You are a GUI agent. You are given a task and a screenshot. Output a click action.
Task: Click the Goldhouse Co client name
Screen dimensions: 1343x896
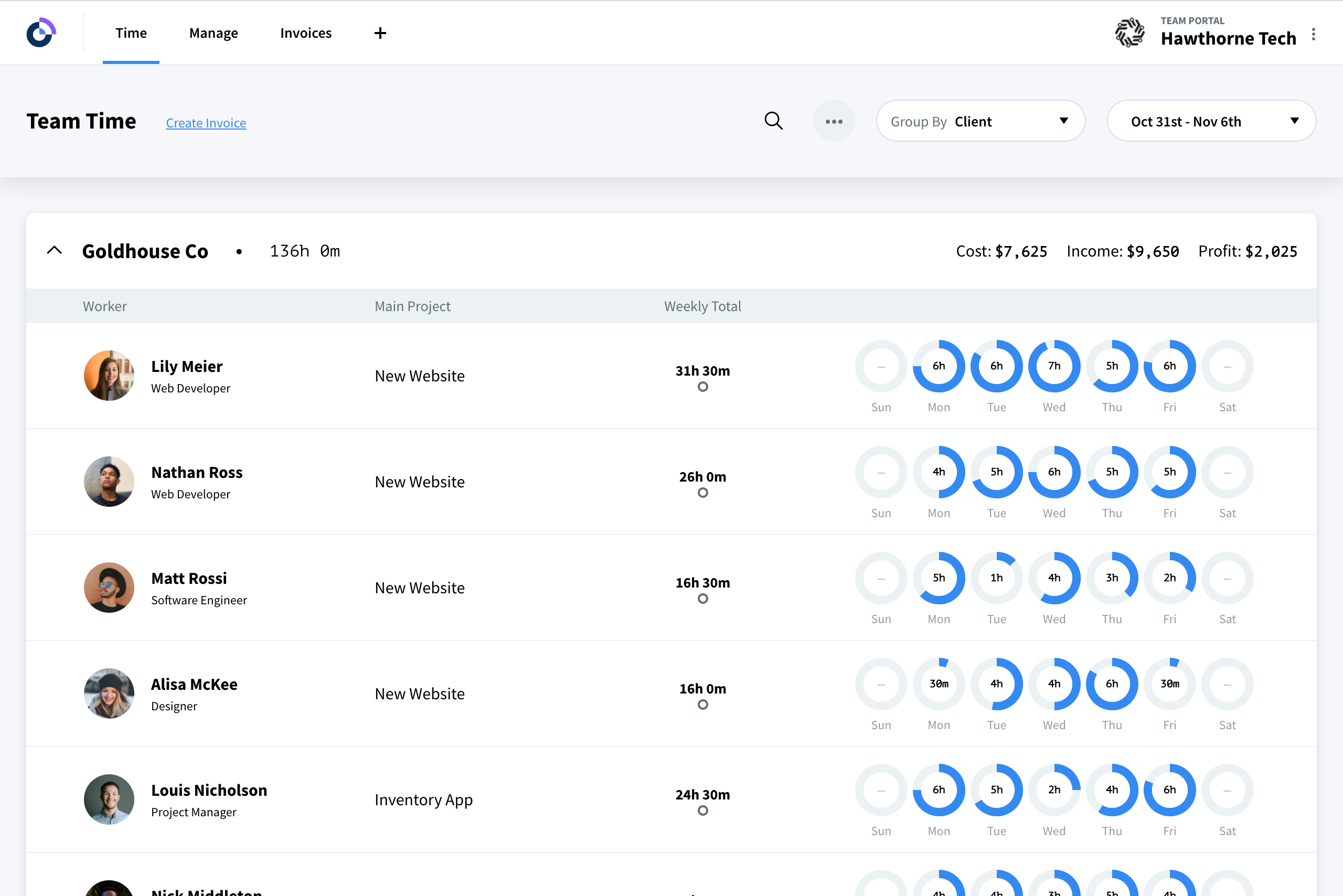point(145,251)
